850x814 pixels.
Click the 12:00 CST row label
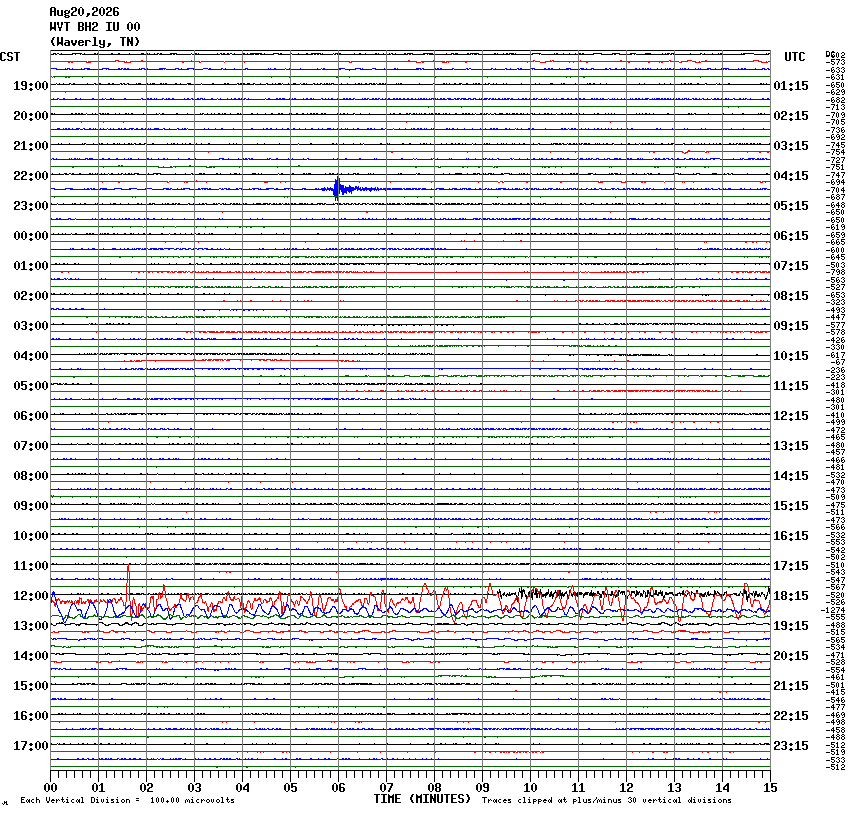(x=31, y=596)
